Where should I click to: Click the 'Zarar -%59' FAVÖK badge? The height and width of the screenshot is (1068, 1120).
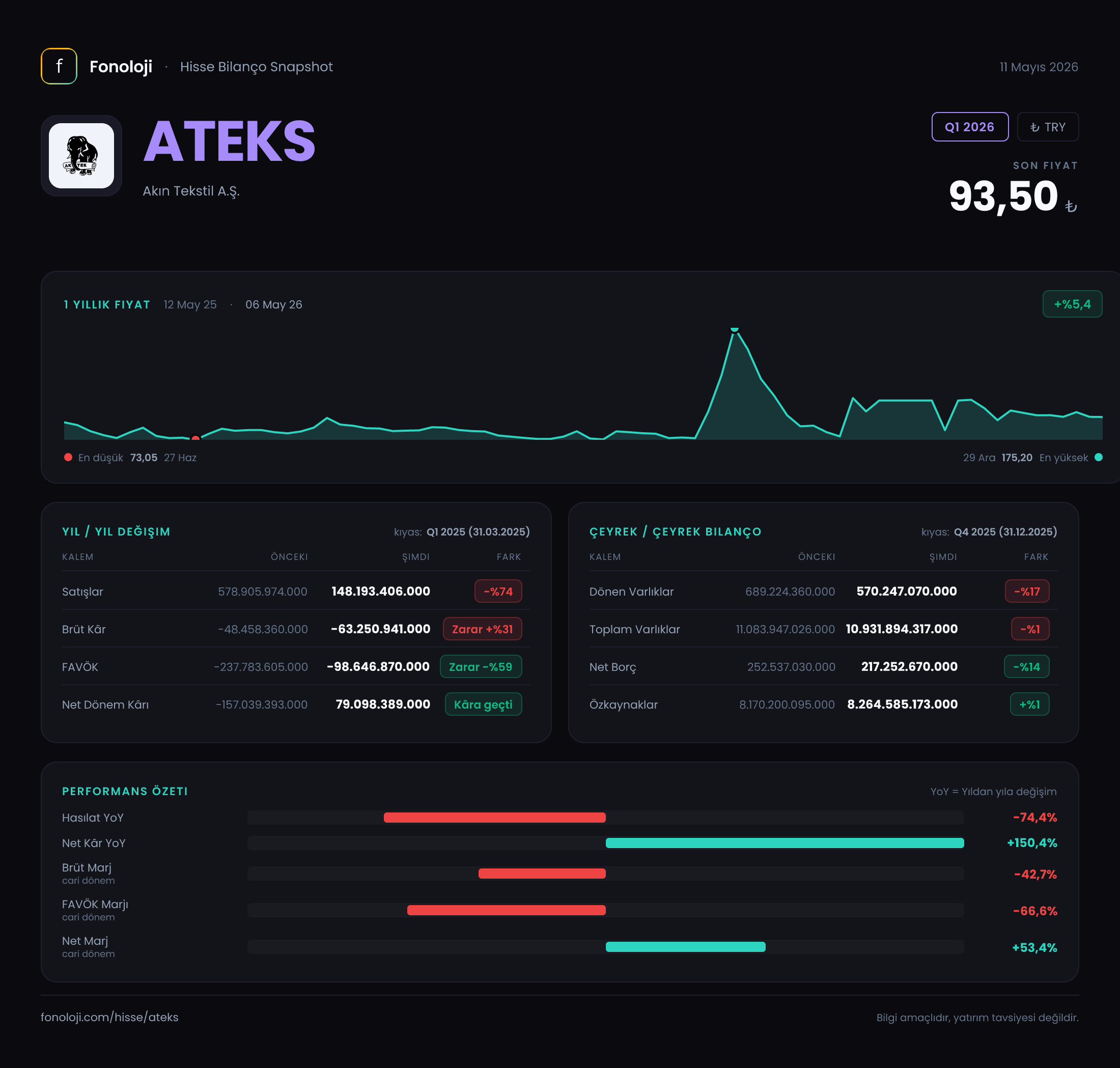tap(481, 666)
